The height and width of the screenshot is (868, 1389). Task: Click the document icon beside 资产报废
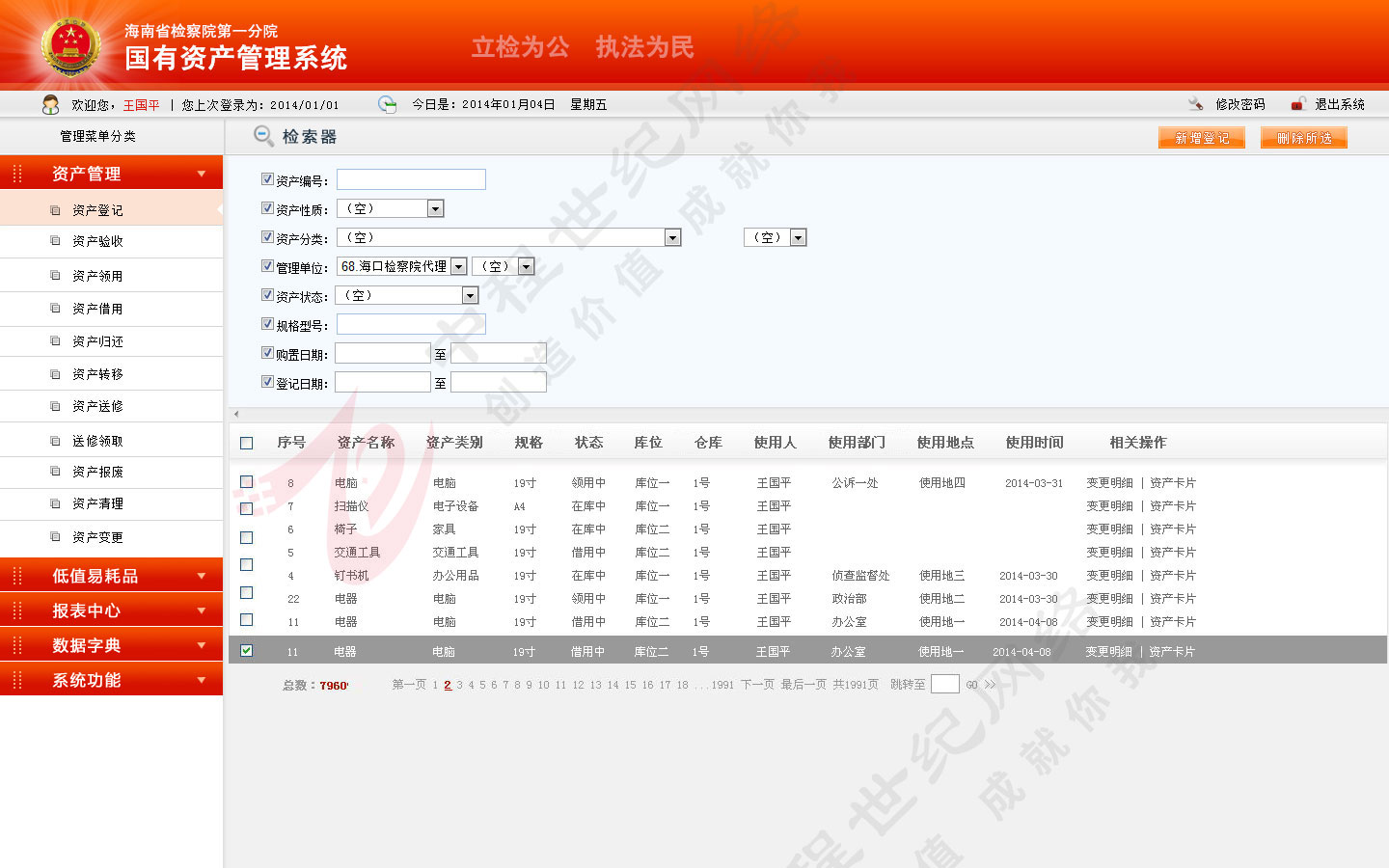(x=56, y=472)
